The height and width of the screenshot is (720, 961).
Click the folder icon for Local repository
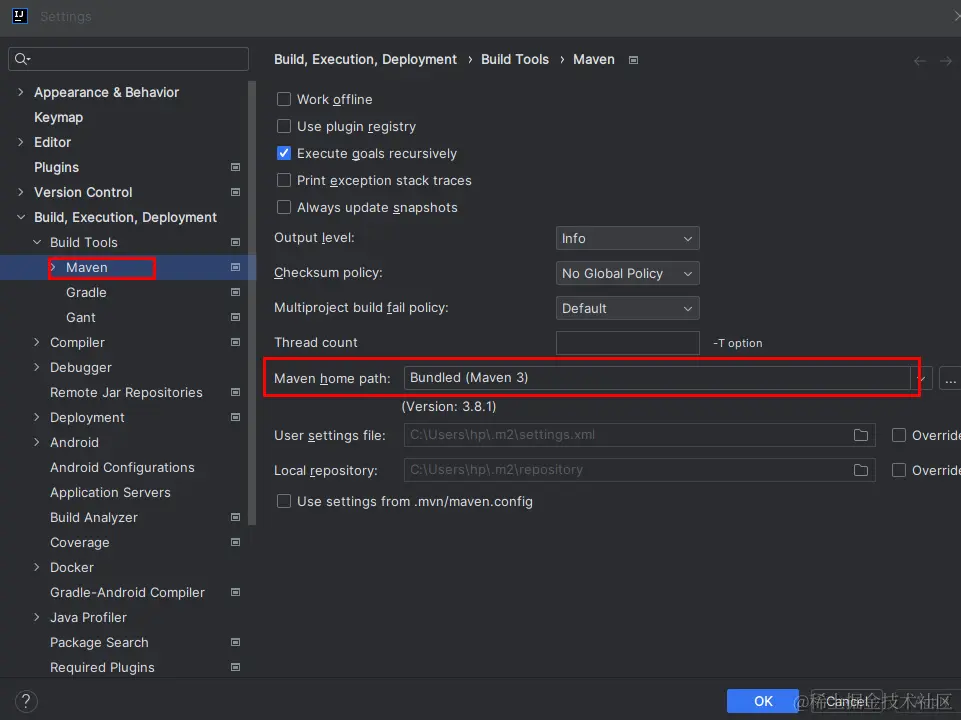[860, 470]
